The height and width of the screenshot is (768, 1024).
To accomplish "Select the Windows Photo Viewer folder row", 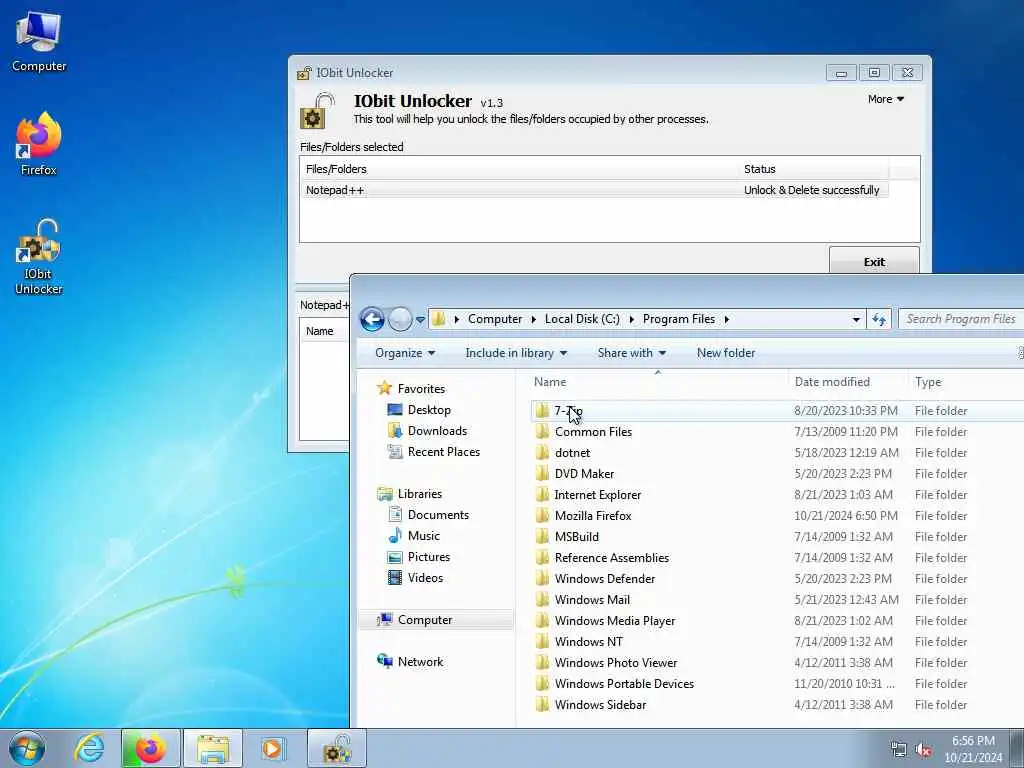I will [777, 662].
